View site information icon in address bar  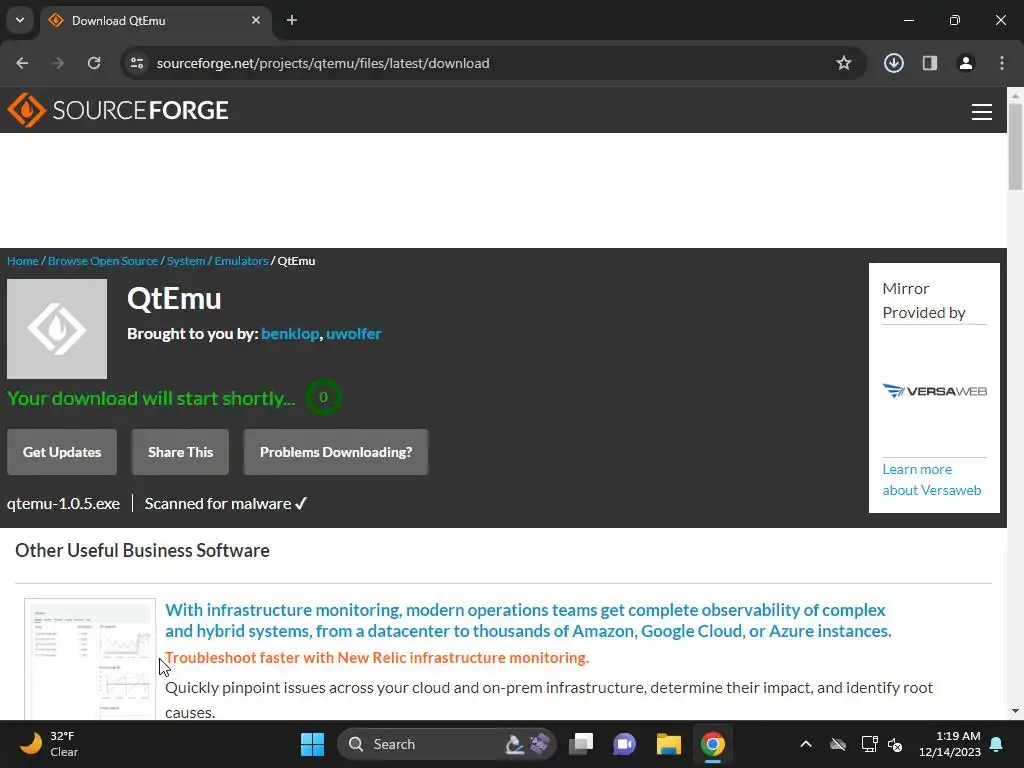pyautogui.click(x=137, y=63)
